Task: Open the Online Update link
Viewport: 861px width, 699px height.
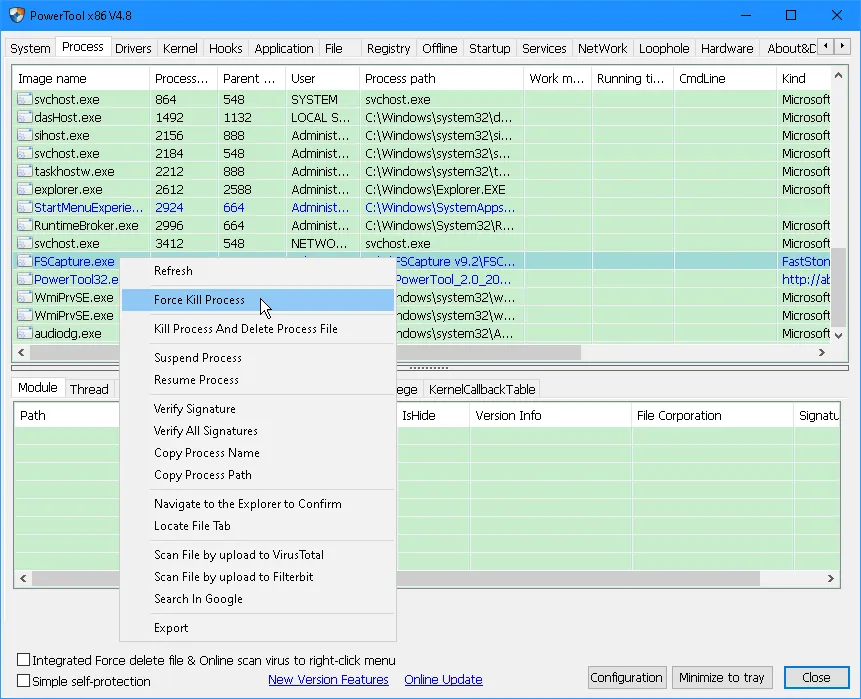Action: pos(443,679)
